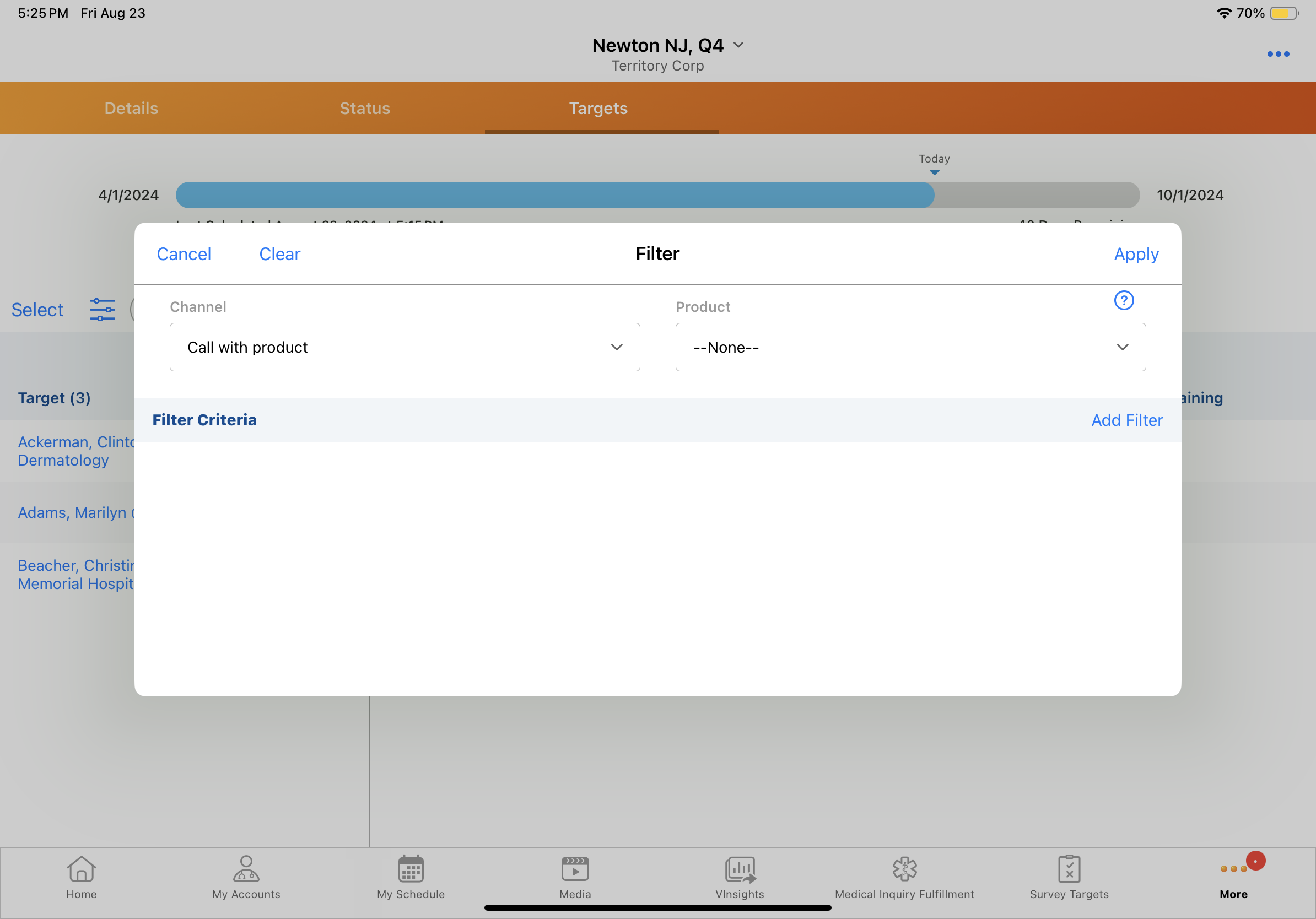
Task: Open the Home tab icon
Action: click(x=82, y=869)
